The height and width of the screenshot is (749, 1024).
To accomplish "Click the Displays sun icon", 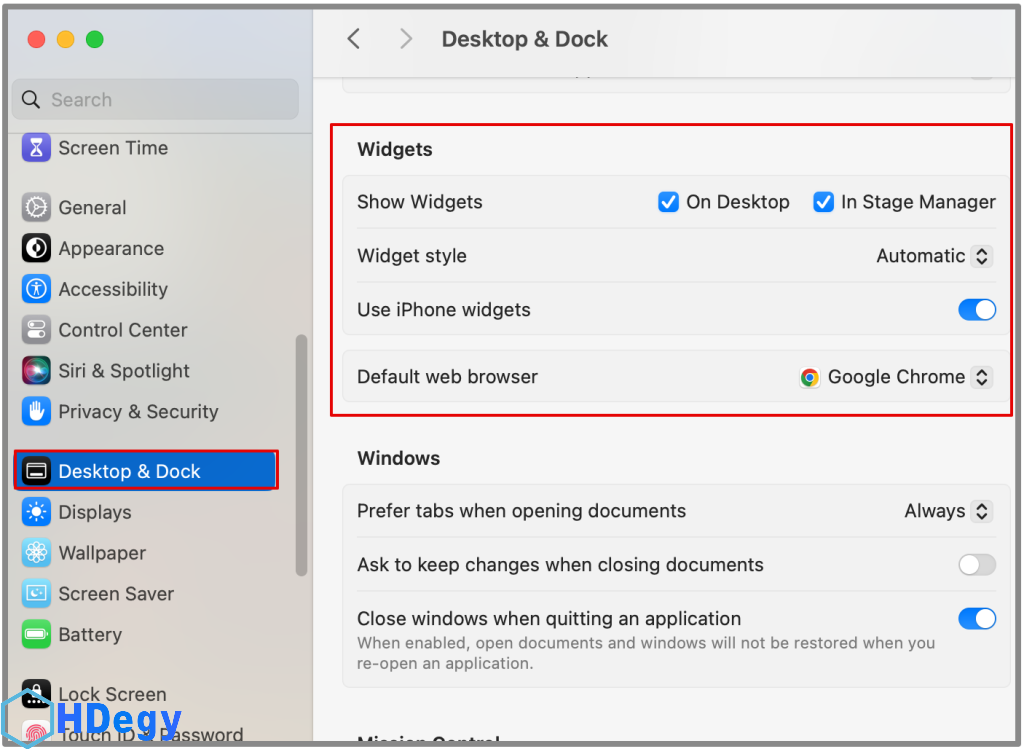I will [x=37, y=512].
